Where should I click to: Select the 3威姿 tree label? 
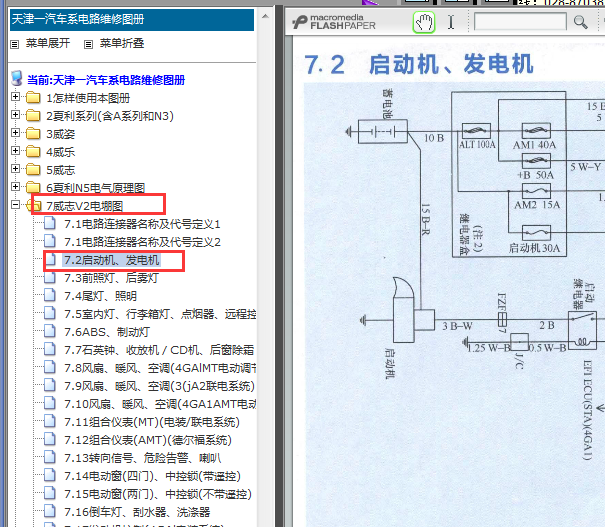(61, 134)
